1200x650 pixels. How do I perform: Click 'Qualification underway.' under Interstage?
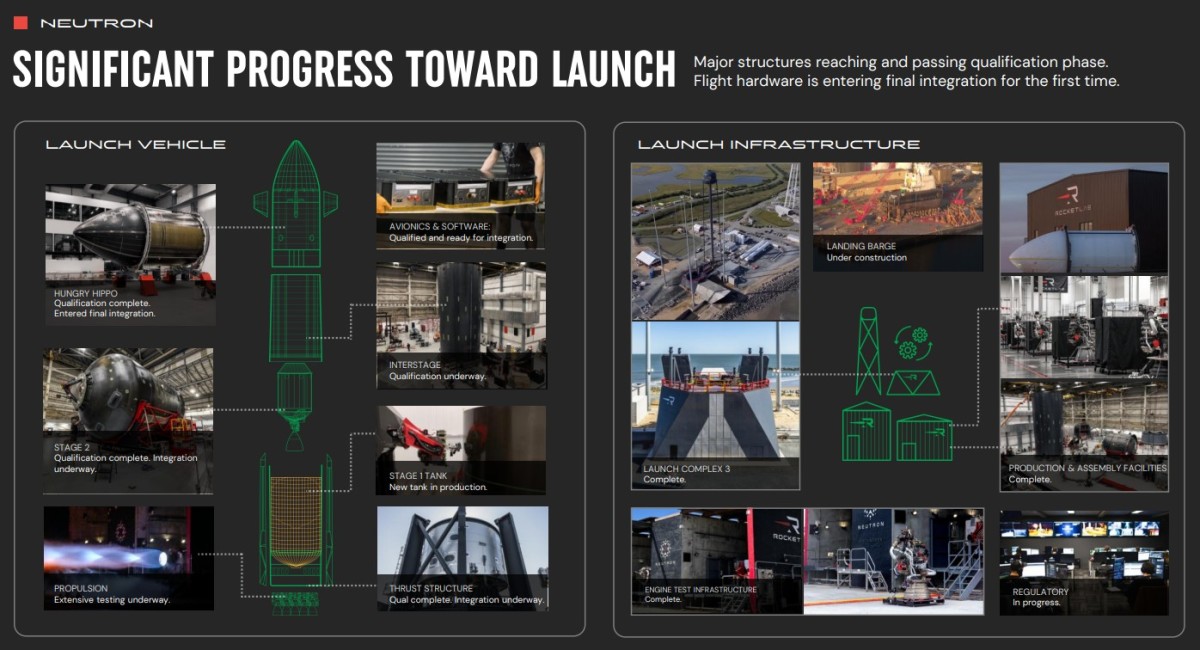coord(438,376)
